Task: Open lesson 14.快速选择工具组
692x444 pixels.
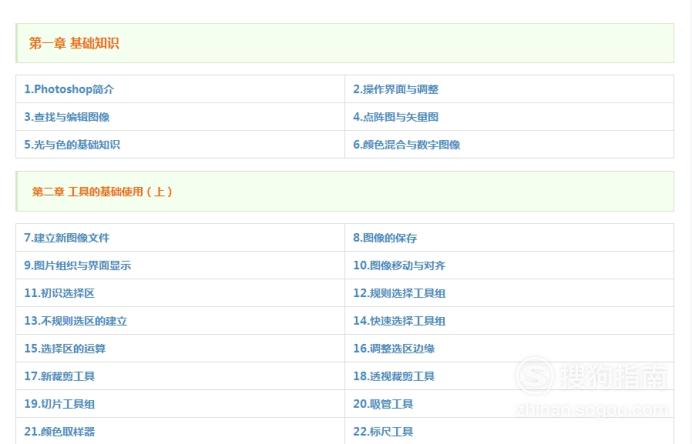Action: pos(399,321)
